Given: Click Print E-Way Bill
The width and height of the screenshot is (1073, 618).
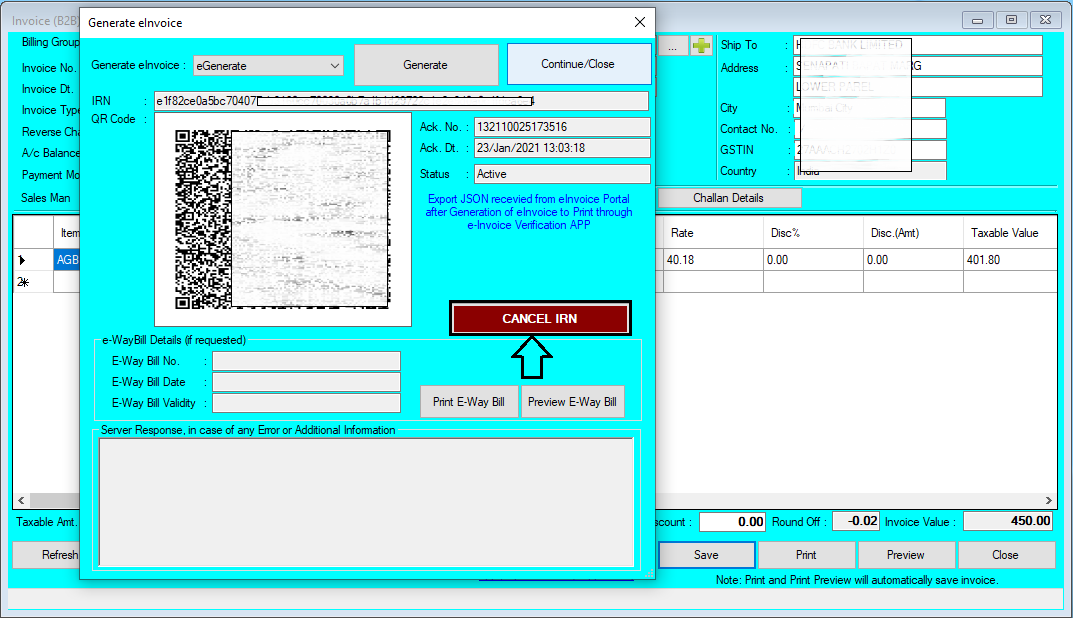Looking at the screenshot, I should point(469,401).
